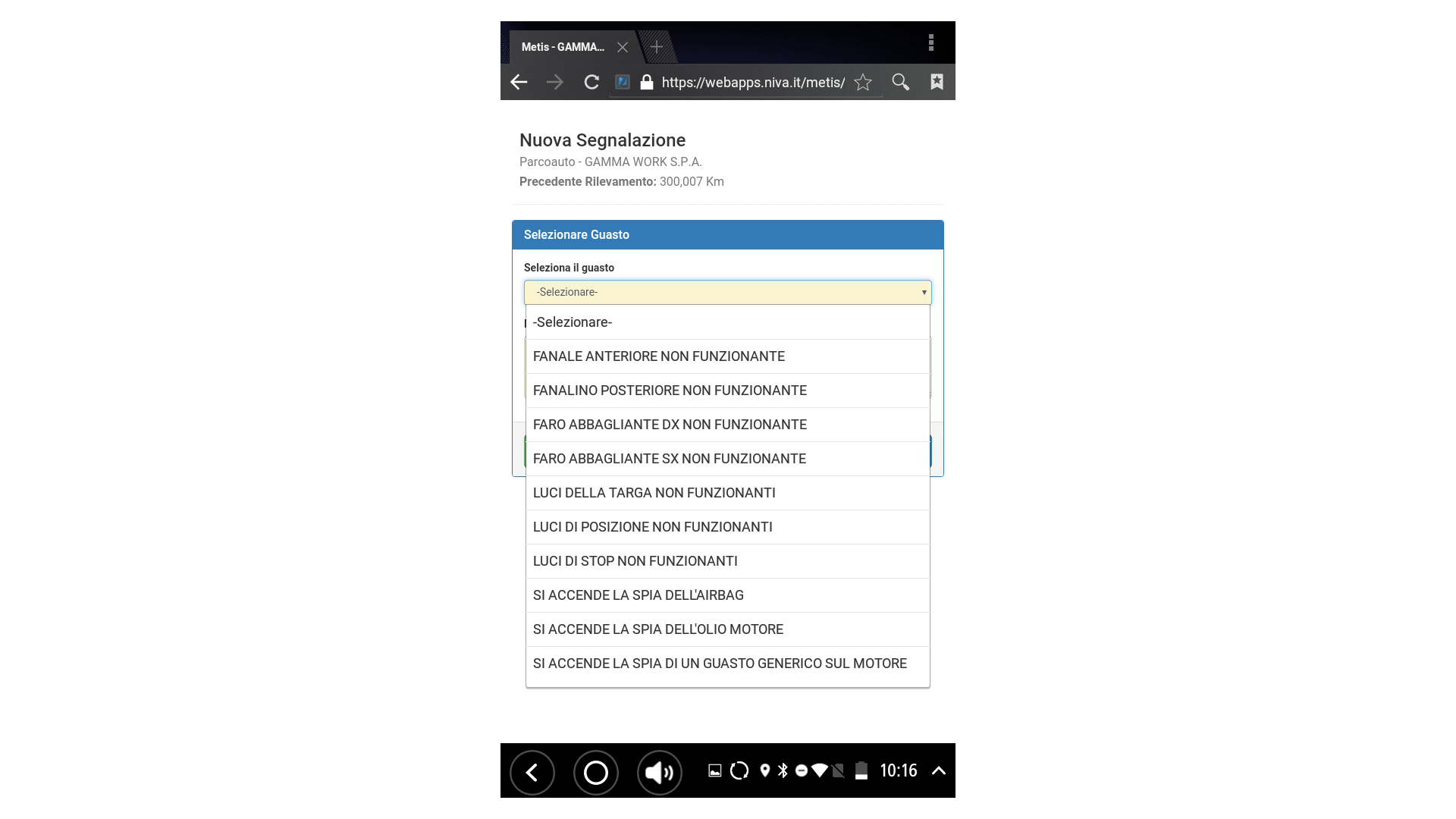Pick SI ACCENDE LA SPIA DELL'AIRBAG
This screenshot has height=819, width=1456.
coord(638,595)
